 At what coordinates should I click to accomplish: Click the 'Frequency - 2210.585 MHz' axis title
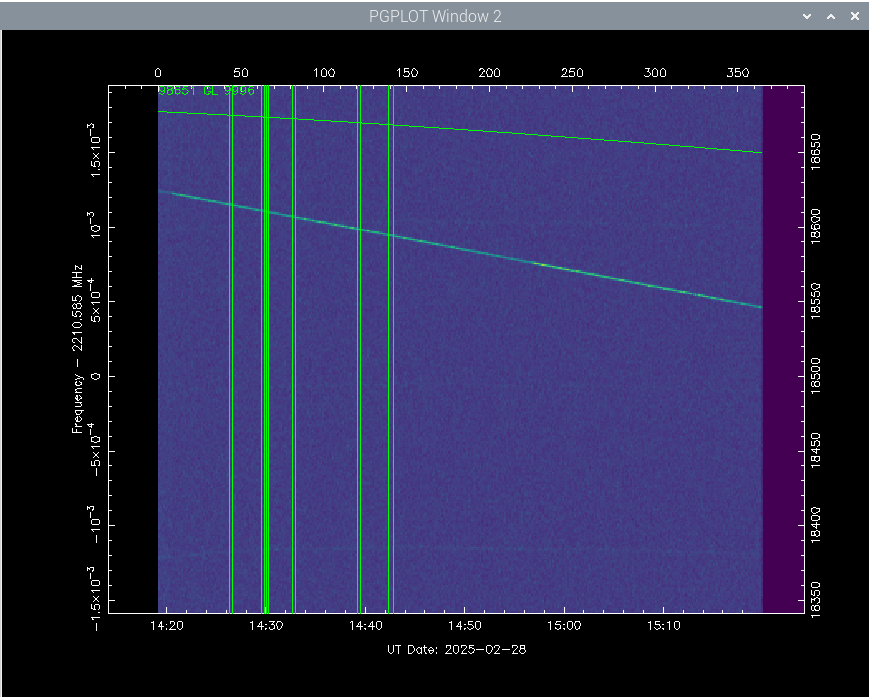(x=78, y=349)
